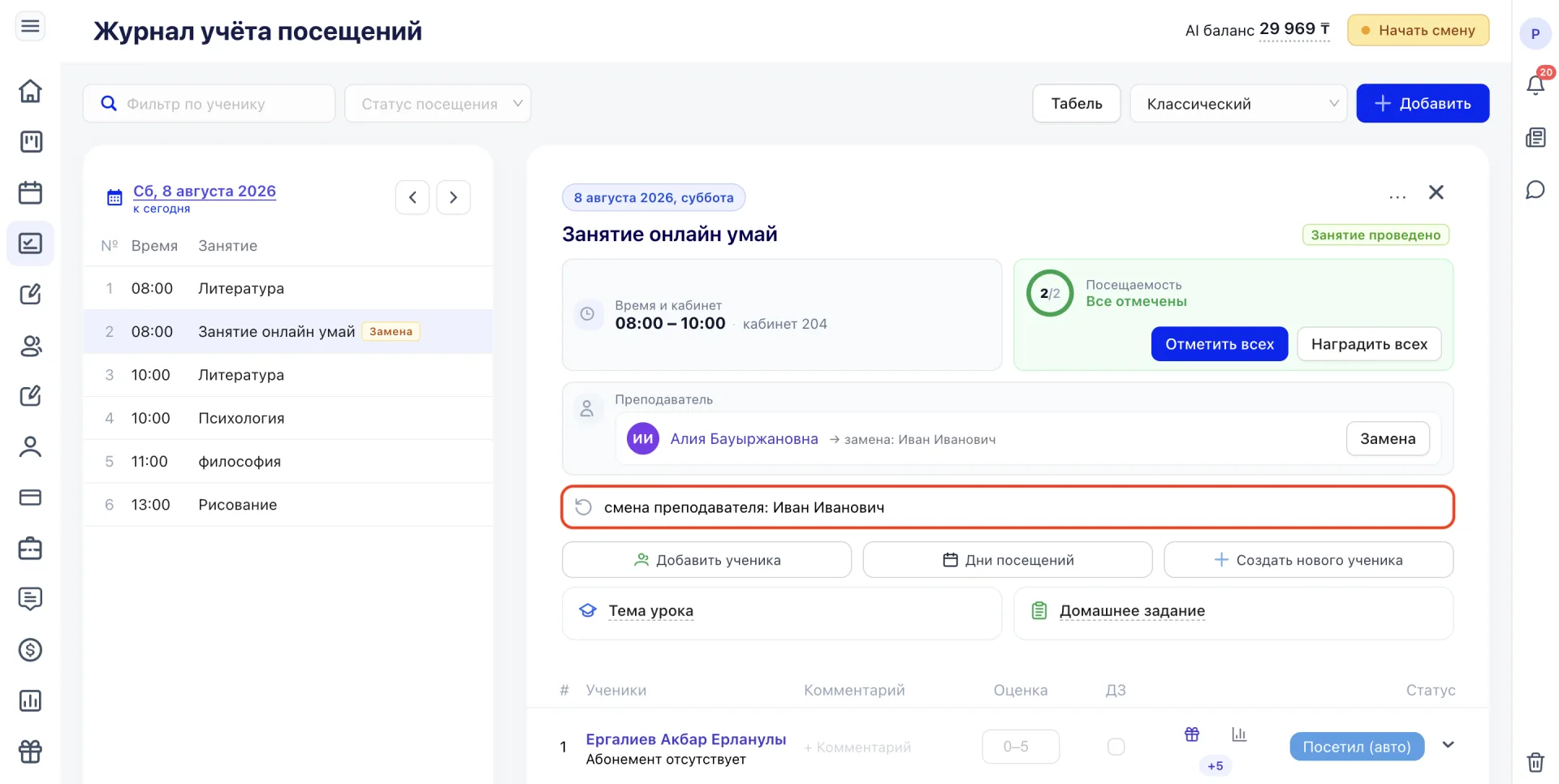Open the edit note sidebar icon below journal
Viewport: 1559px width, 784px height.
coord(30,295)
